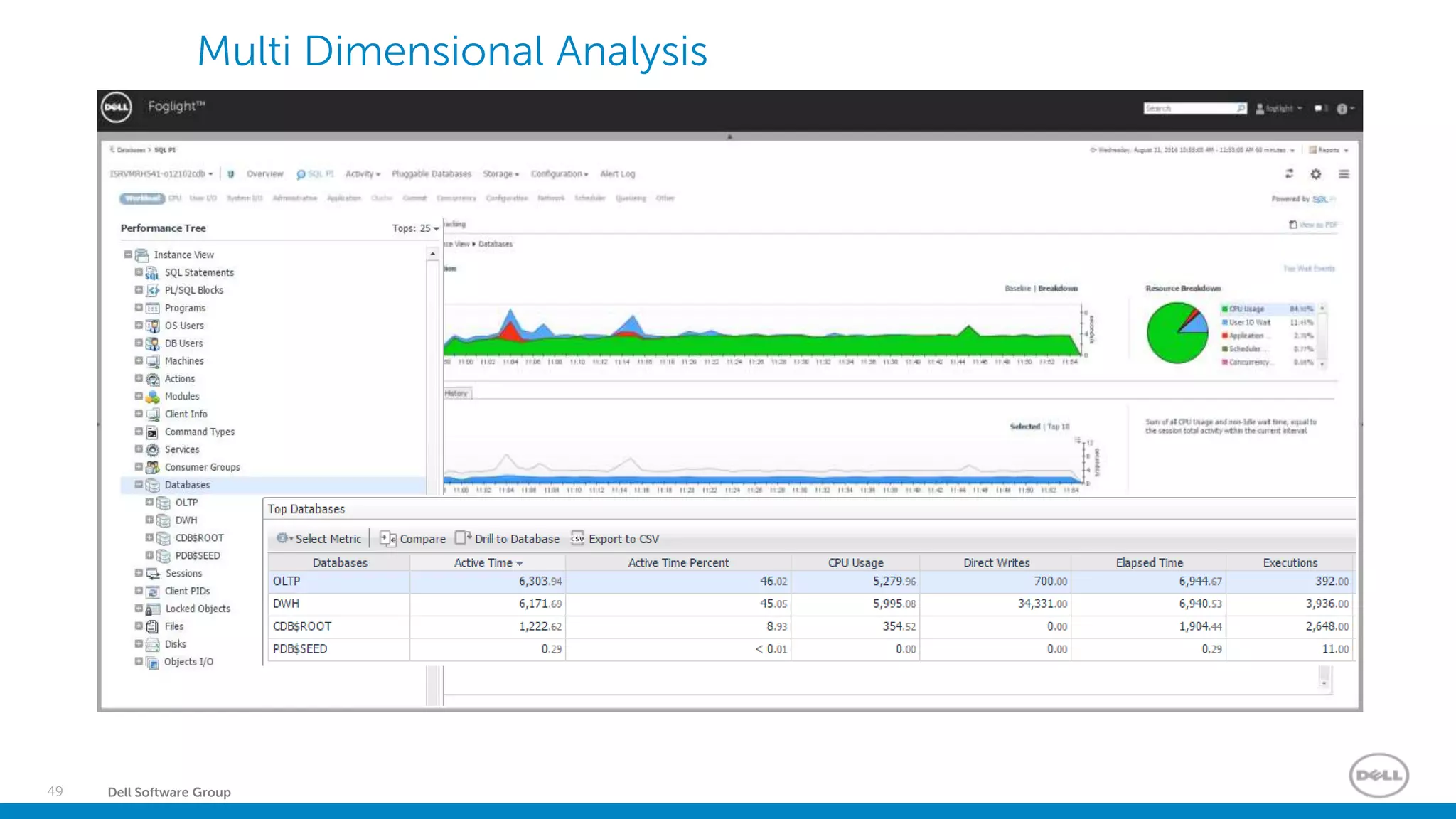The width and height of the screenshot is (1456, 819).
Task: Open the hamburger menu icon
Action: click(x=1344, y=173)
